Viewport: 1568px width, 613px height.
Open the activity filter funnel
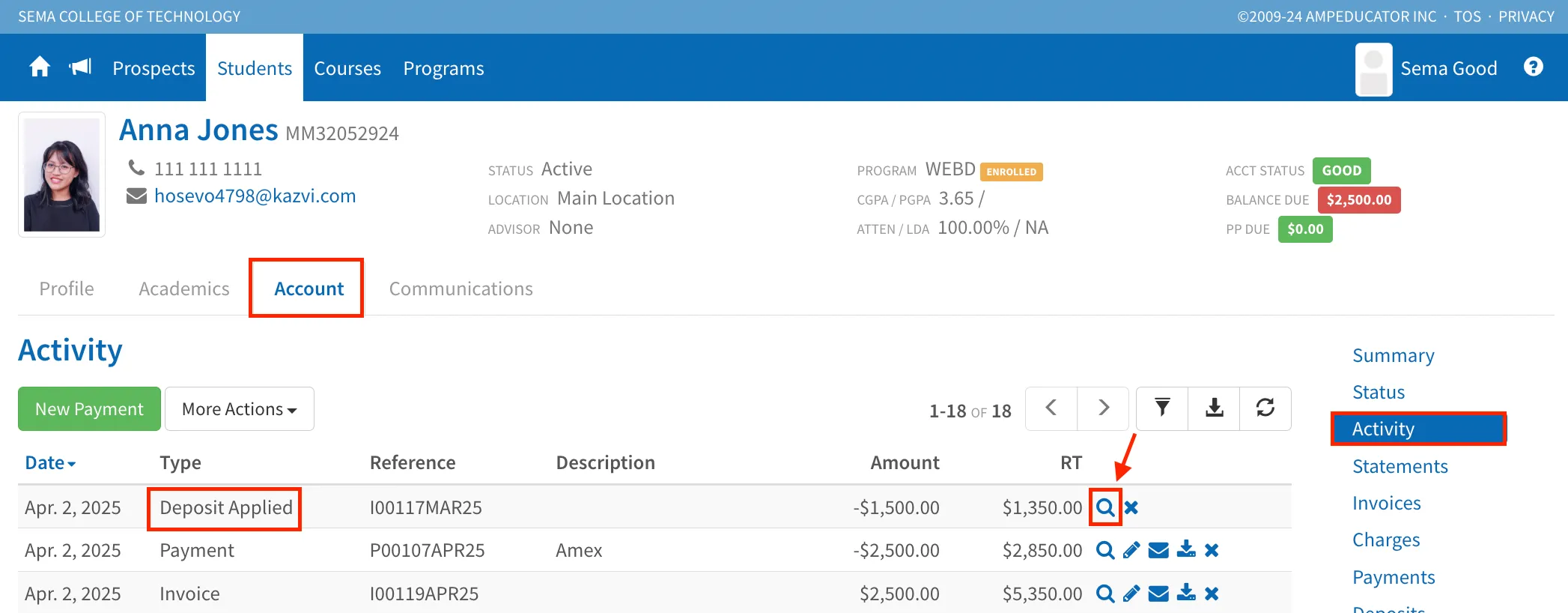tap(1162, 408)
